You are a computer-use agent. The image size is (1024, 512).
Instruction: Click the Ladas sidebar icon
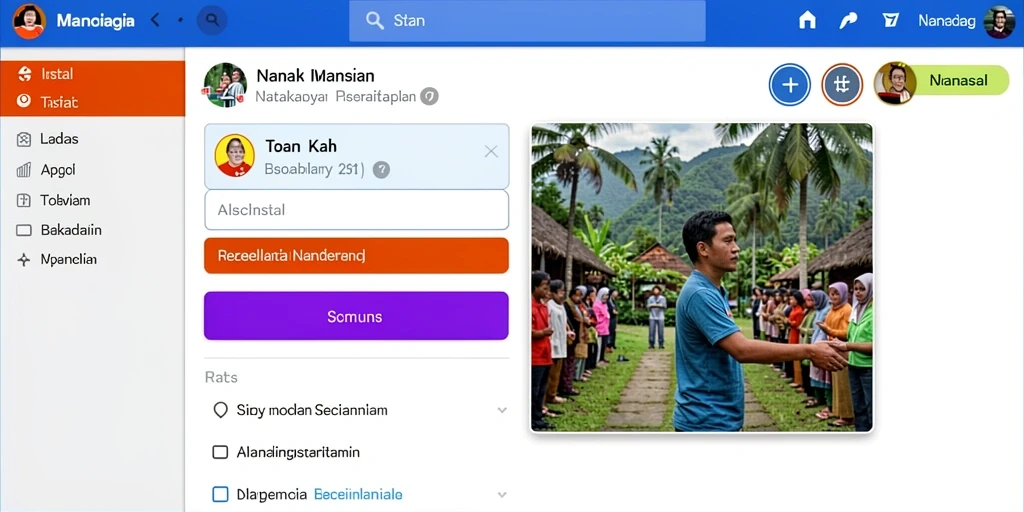(24, 139)
